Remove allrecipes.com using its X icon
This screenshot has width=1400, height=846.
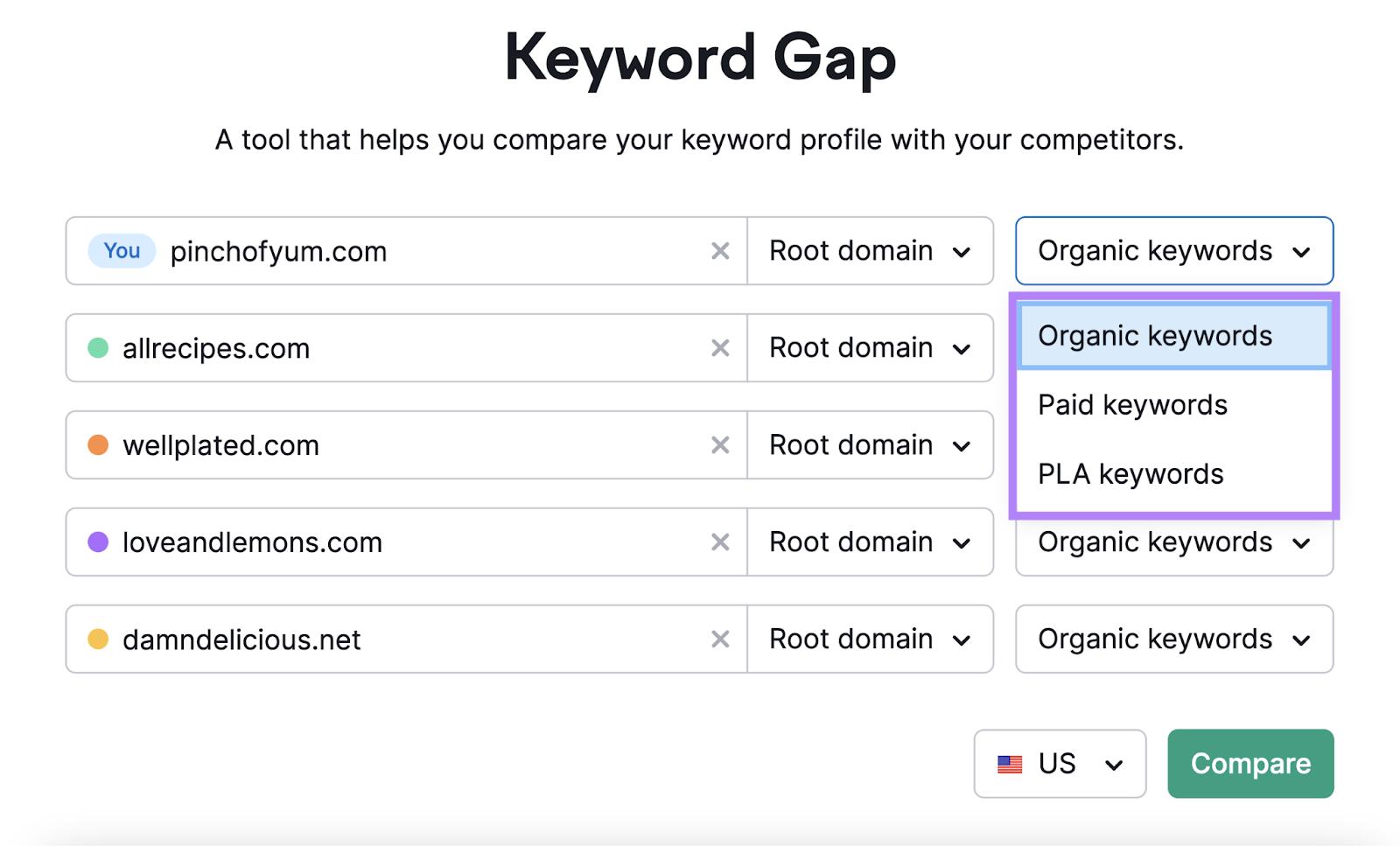[719, 348]
